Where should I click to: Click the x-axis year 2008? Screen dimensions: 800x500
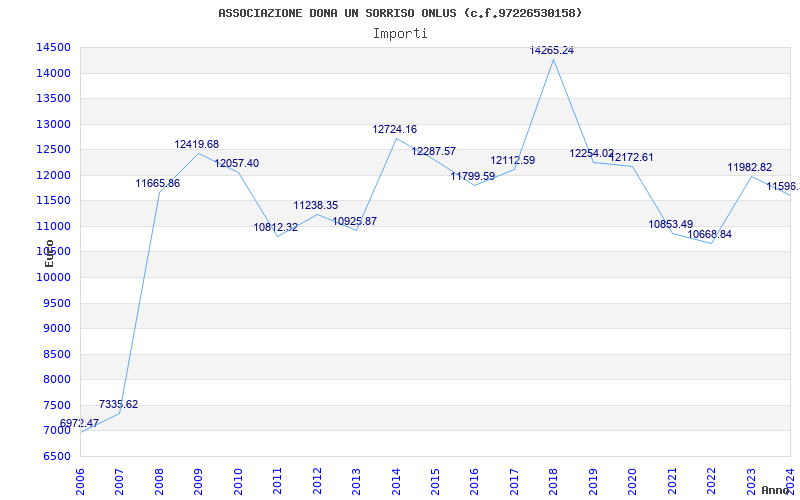coord(159,482)
